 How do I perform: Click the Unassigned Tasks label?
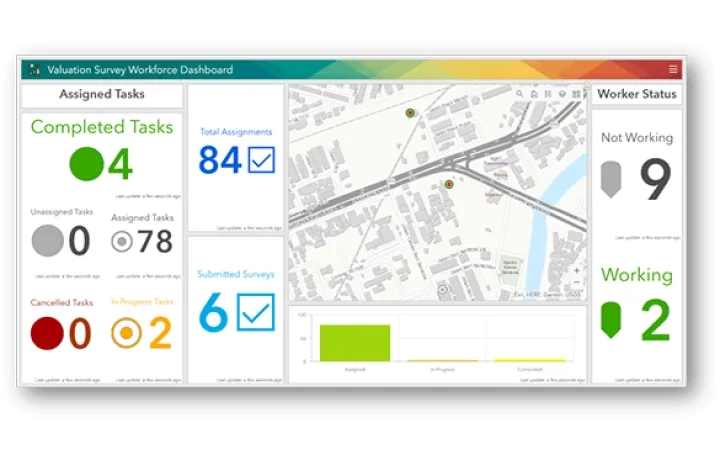tap(62, 212)
